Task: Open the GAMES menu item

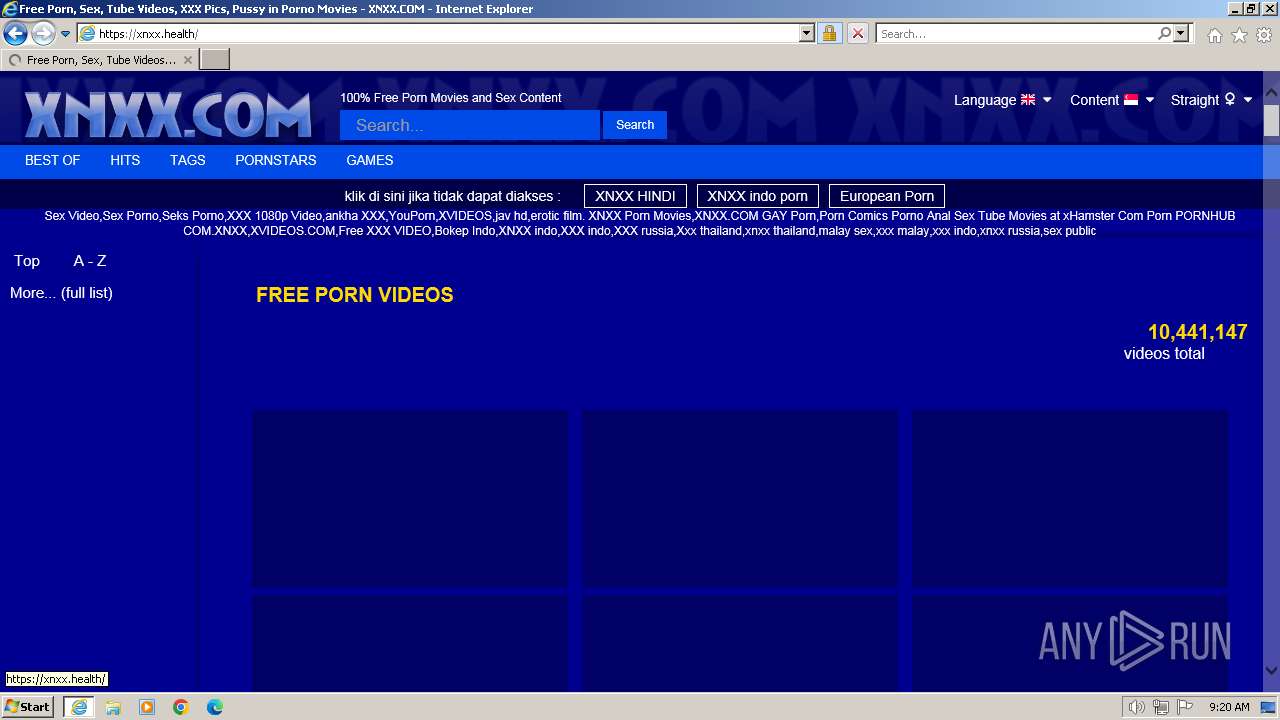Action: [370, 160]
